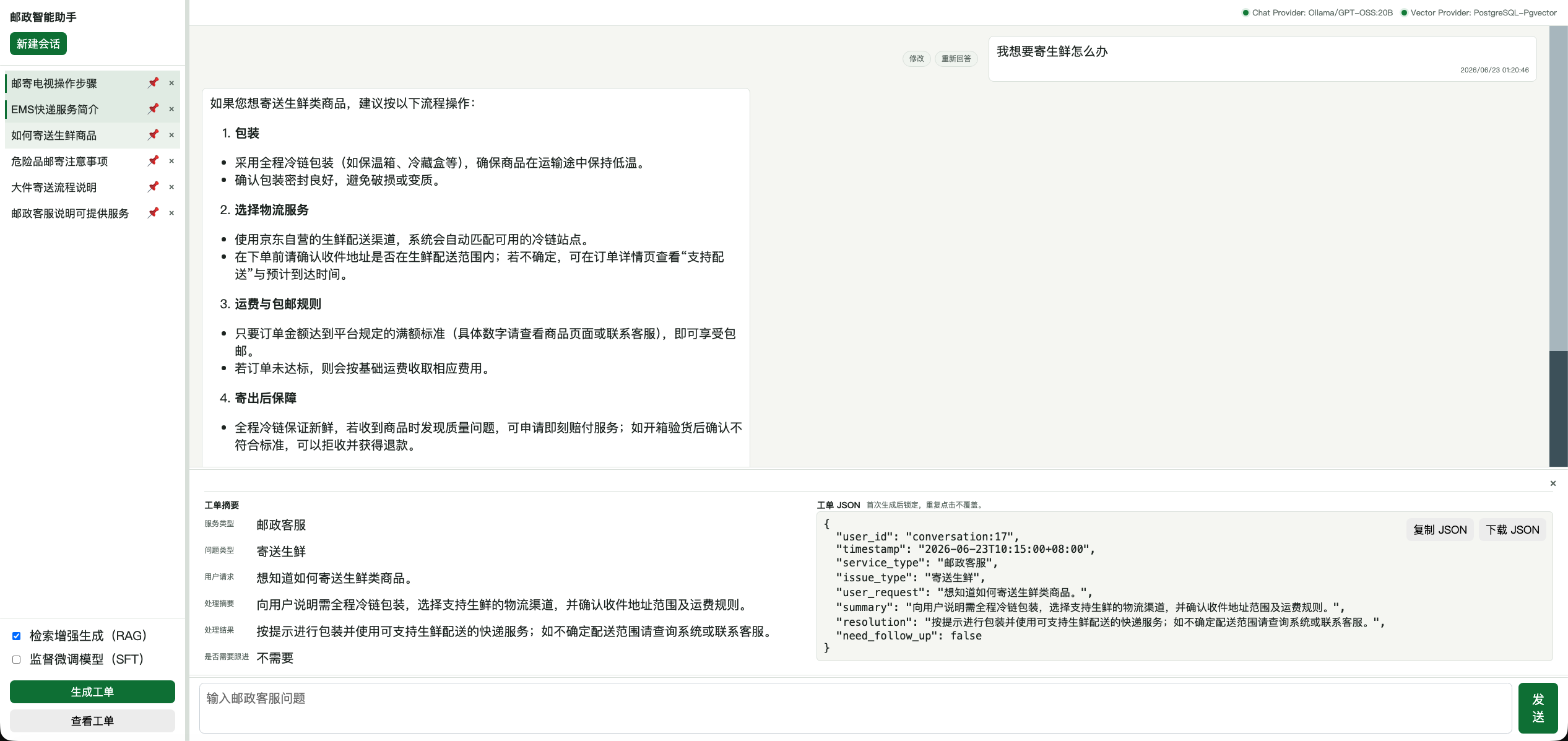Click the 问题类型 value 寄送生鲜
Viewport: 1568px width, 741px height.
point(281,552)
